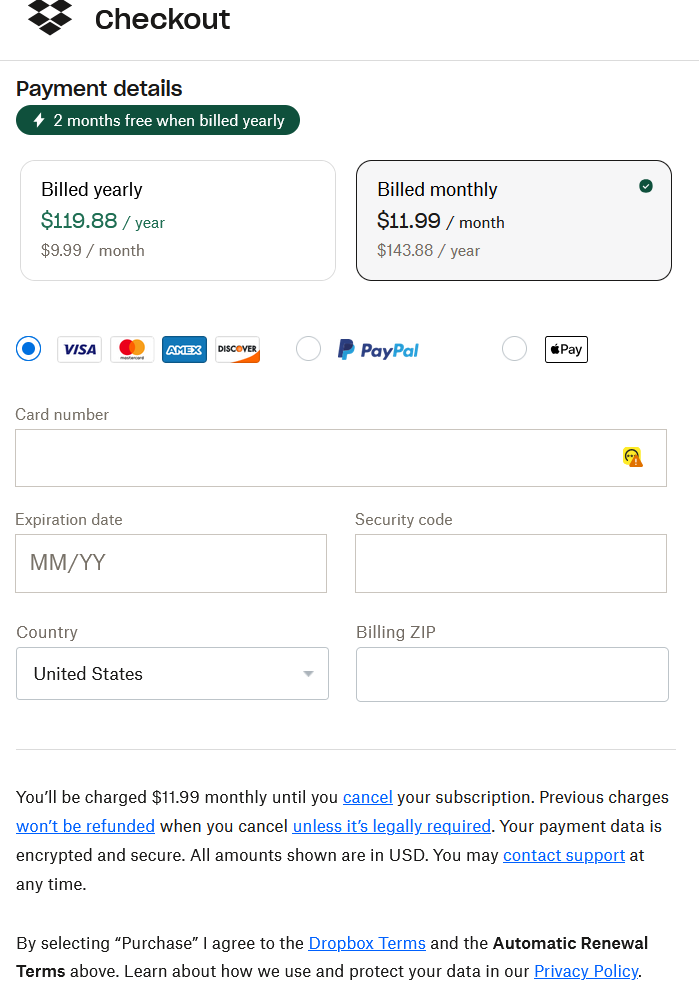699x990 pixels.
Task: Choose the Billed yearly plan card
Action: (178, 220)
